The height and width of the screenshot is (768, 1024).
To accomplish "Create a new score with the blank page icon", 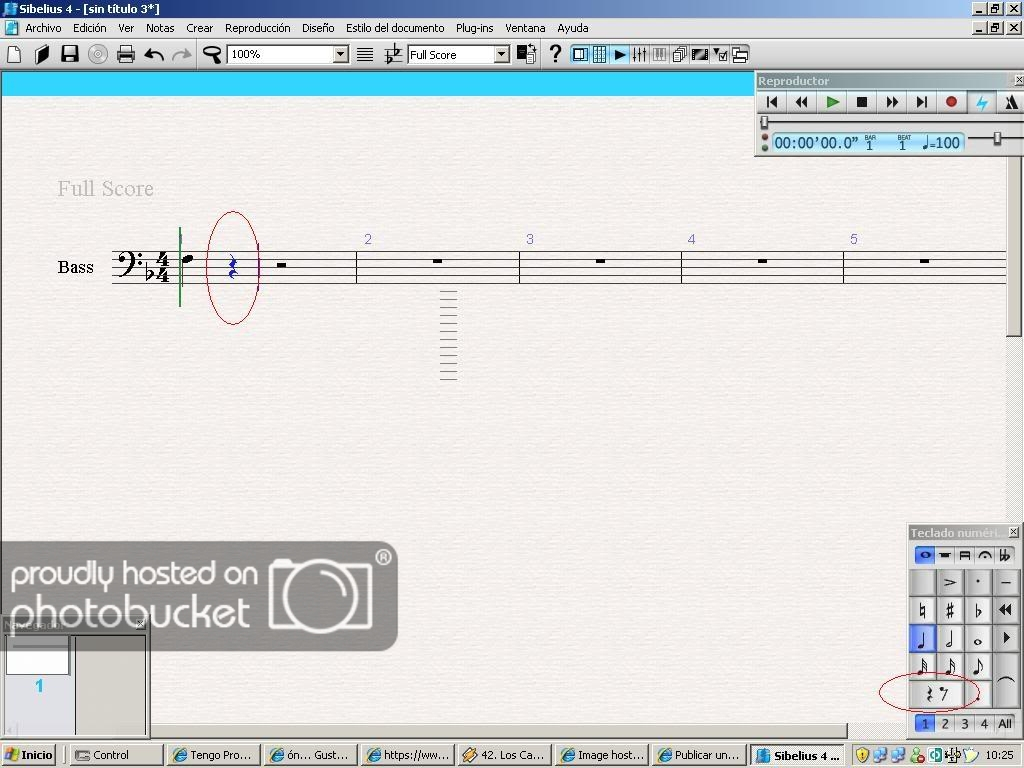I will [14, 54].
